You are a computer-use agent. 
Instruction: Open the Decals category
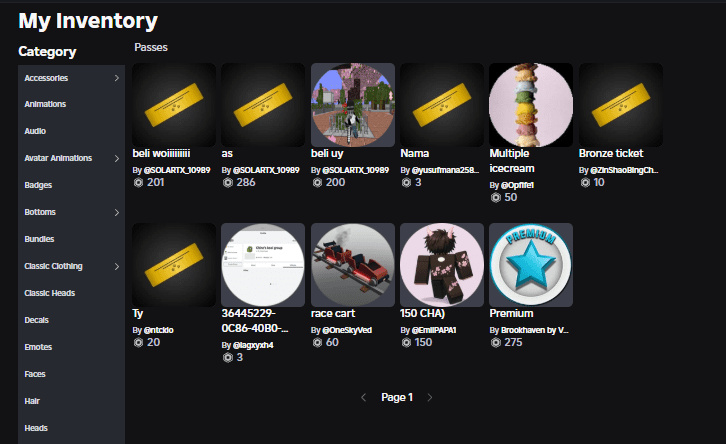[37, 320]
